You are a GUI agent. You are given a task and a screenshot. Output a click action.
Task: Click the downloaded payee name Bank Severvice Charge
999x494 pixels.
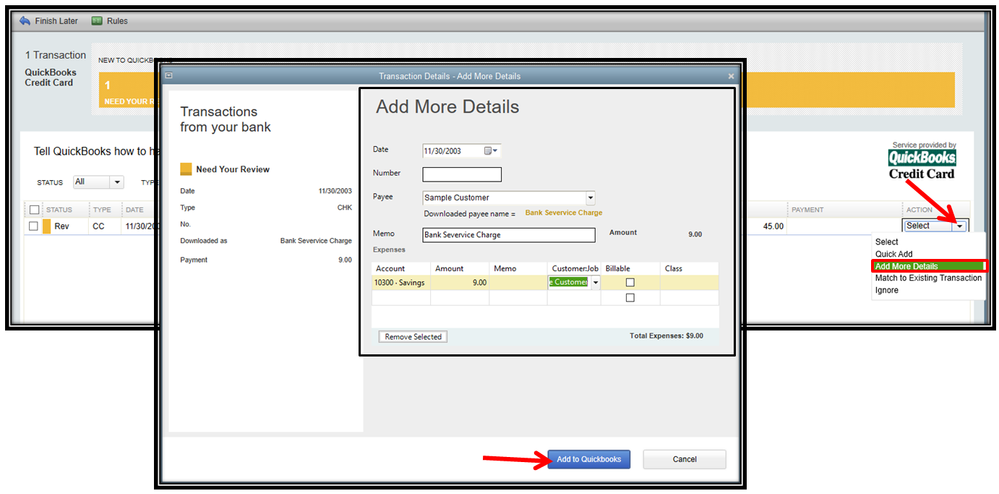563,212
